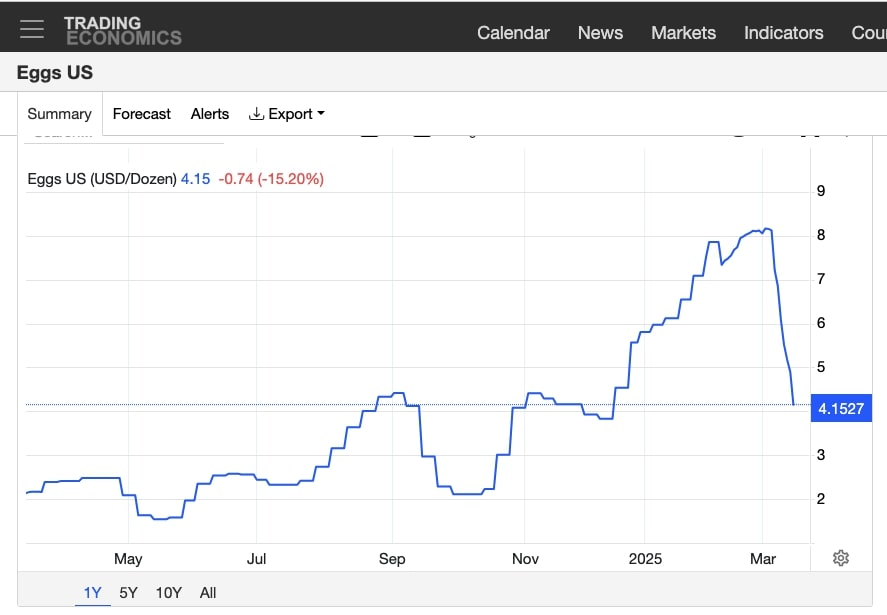Open chart settings via the gear icon
Viewport: 887px width, 615px height.
point(840,557)
